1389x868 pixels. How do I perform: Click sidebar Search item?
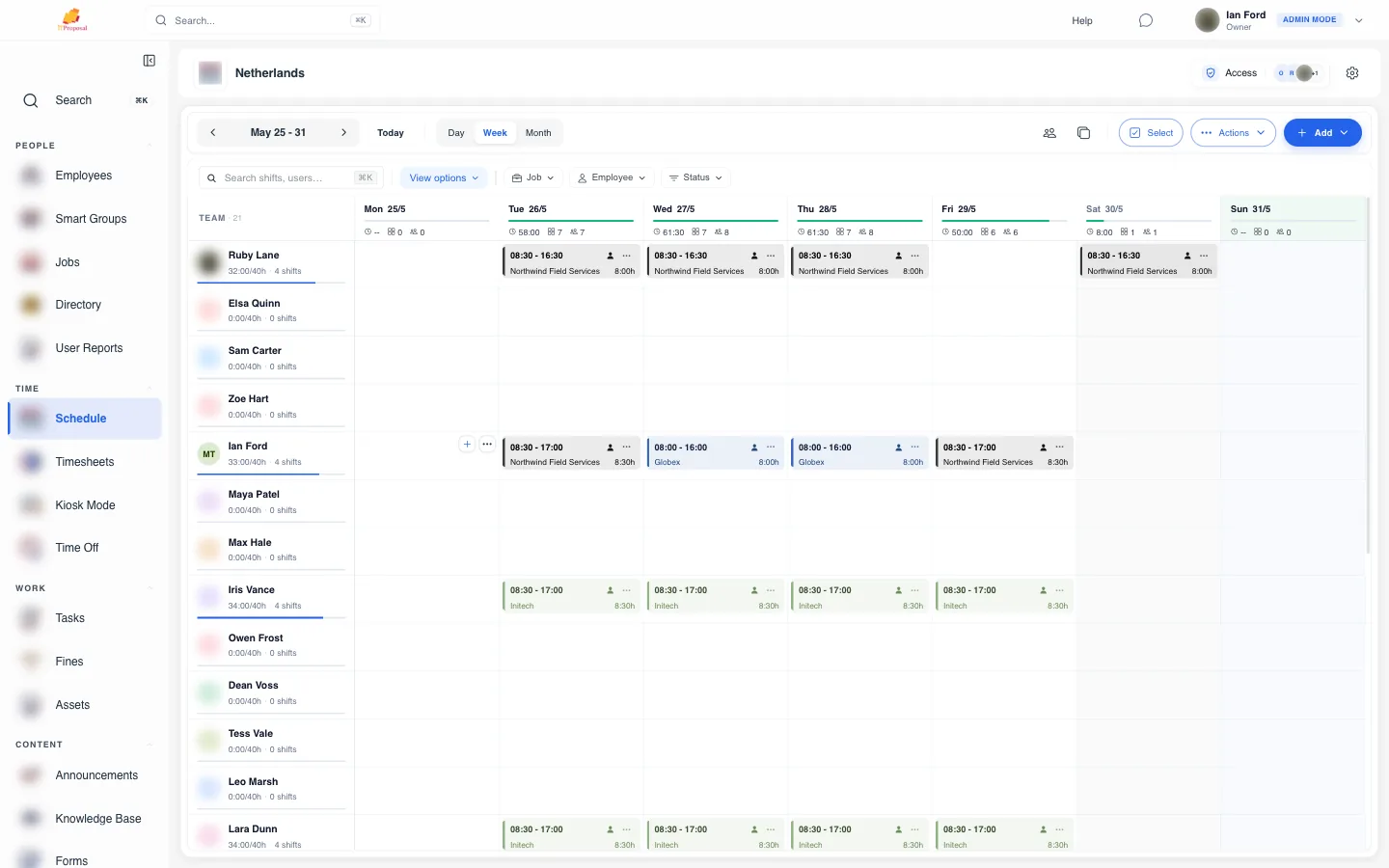click(x=85, y=100)
